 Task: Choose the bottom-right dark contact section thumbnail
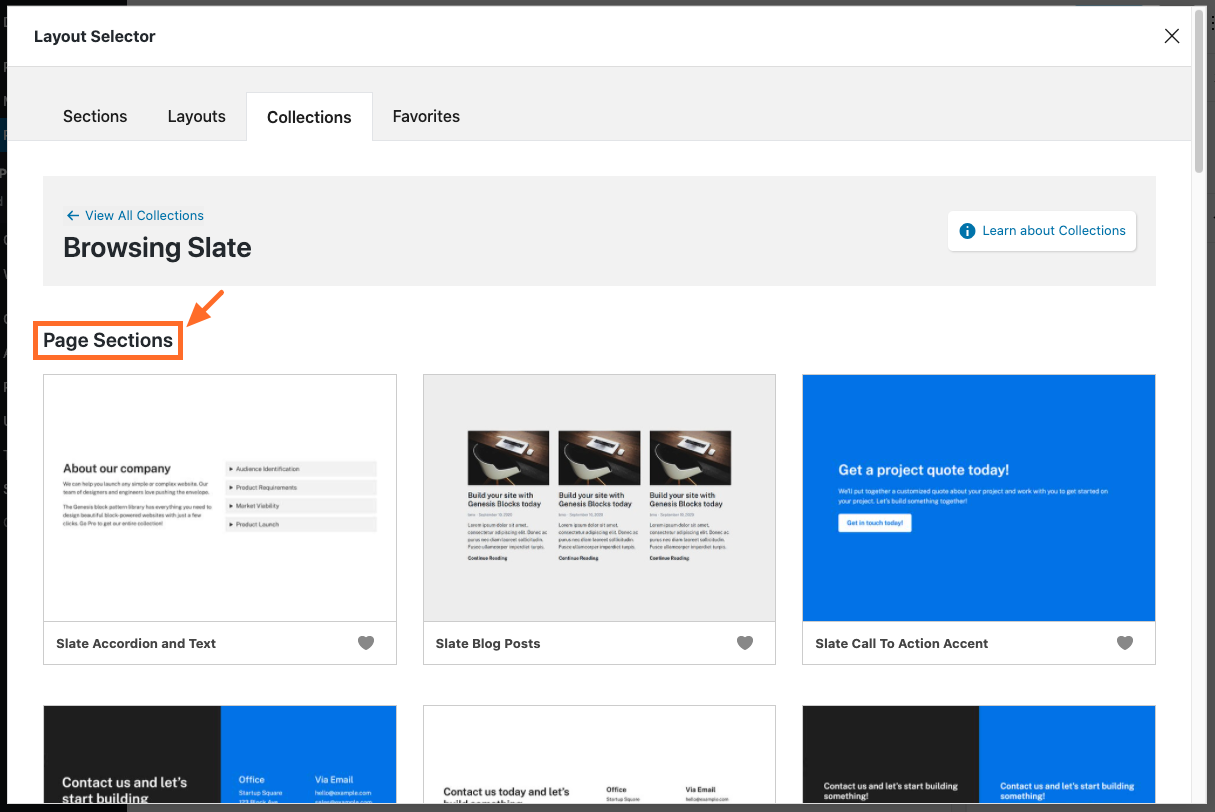click(x=978, y=755)
